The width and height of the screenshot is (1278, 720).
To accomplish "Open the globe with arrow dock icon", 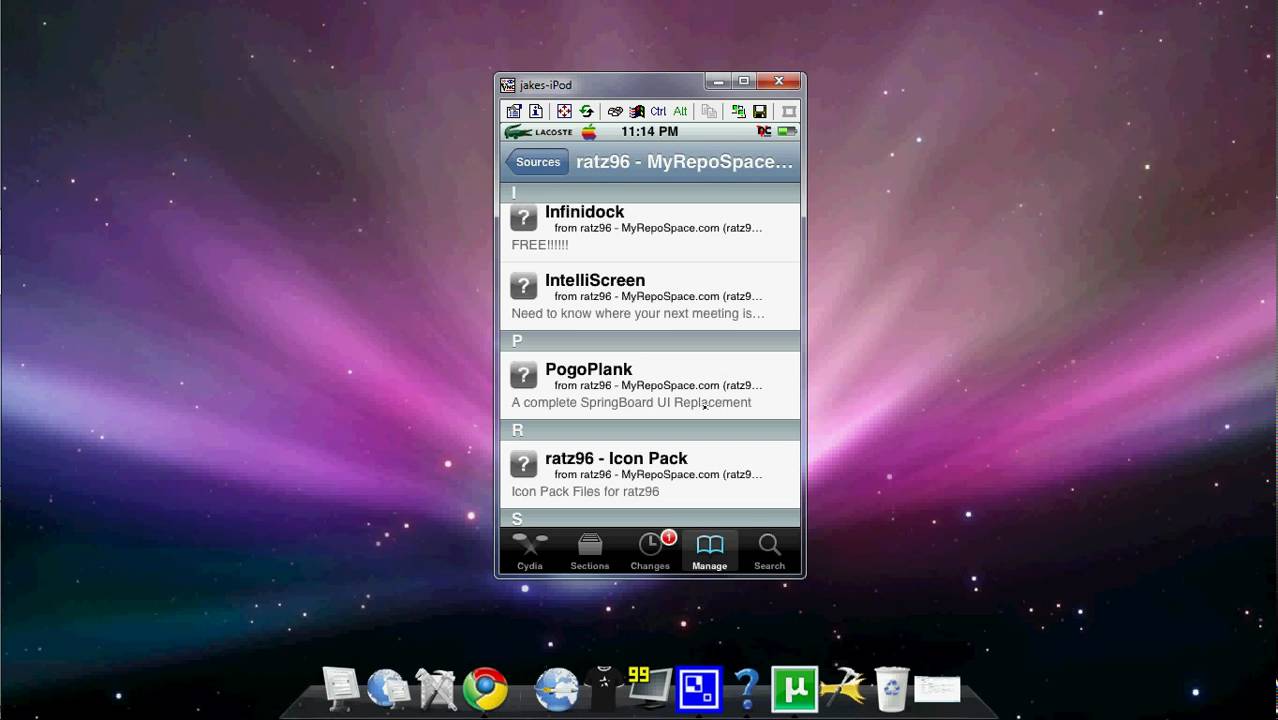I will (x=557, y=689).
